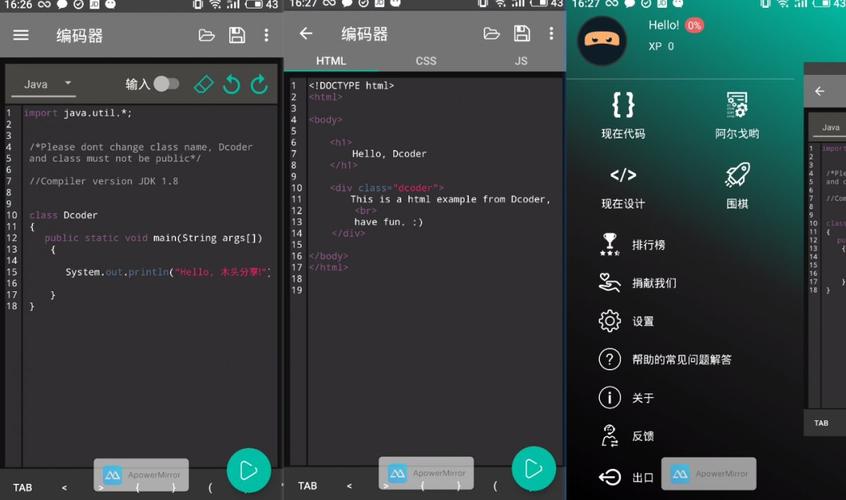
Task: Switch to the JS tab
Action: tap(521, 61)
